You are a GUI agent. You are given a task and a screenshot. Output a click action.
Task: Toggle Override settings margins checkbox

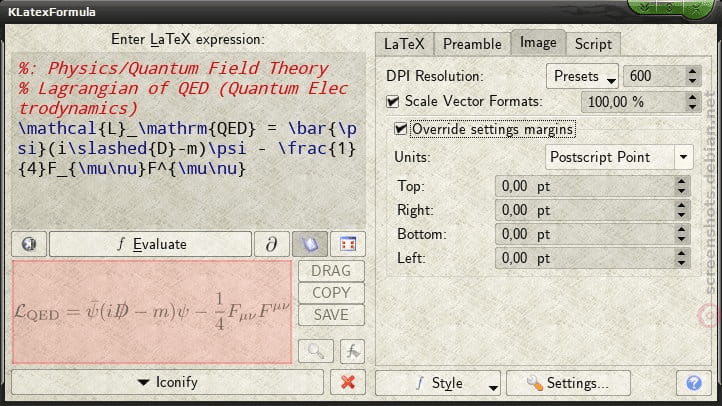[401, 129]
